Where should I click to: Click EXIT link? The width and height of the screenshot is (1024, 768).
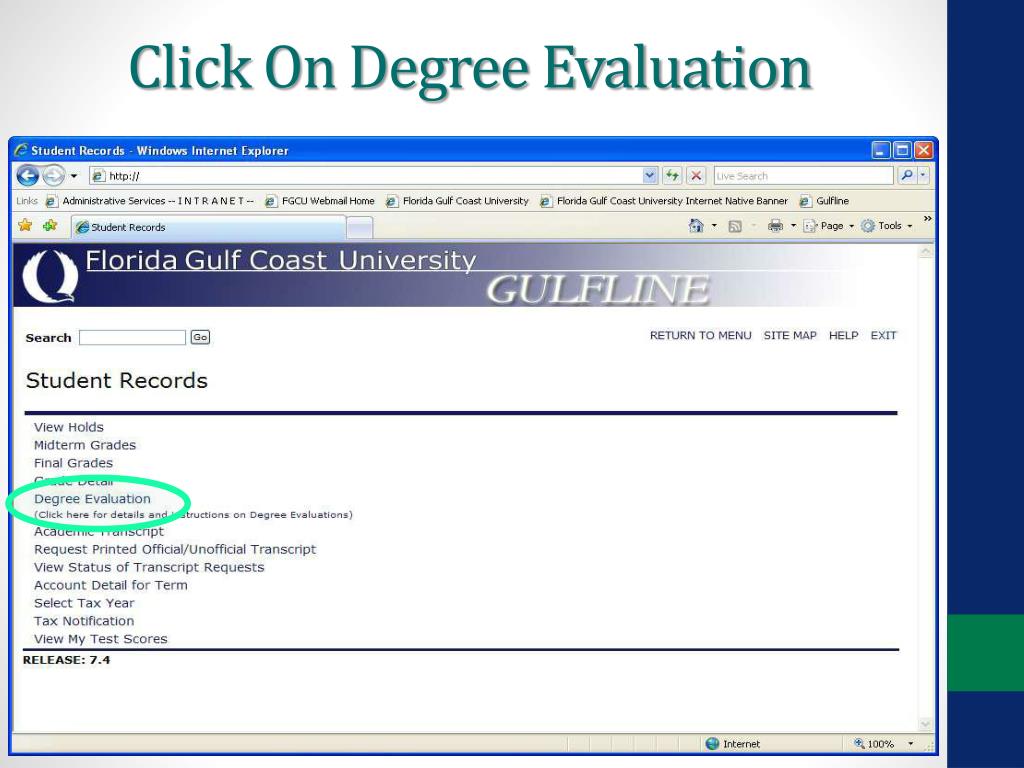tap(883, 336)
